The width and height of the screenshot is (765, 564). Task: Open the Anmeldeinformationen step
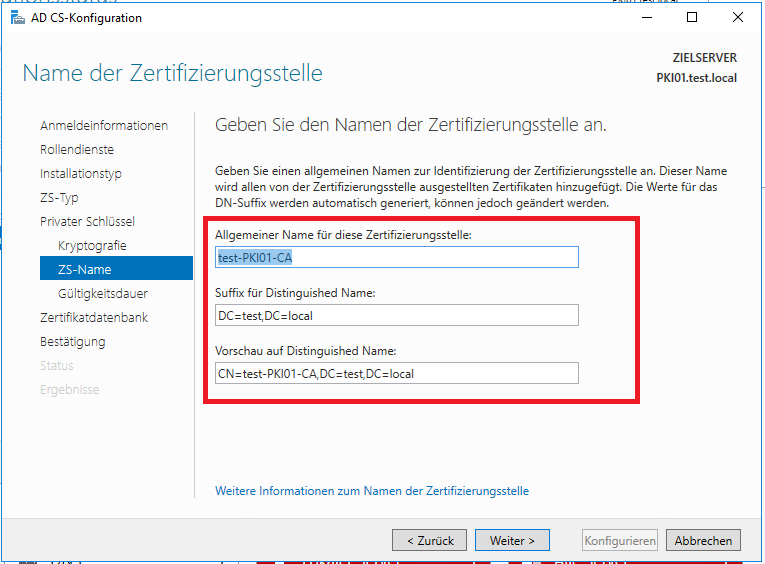click(x=104, y=126)
